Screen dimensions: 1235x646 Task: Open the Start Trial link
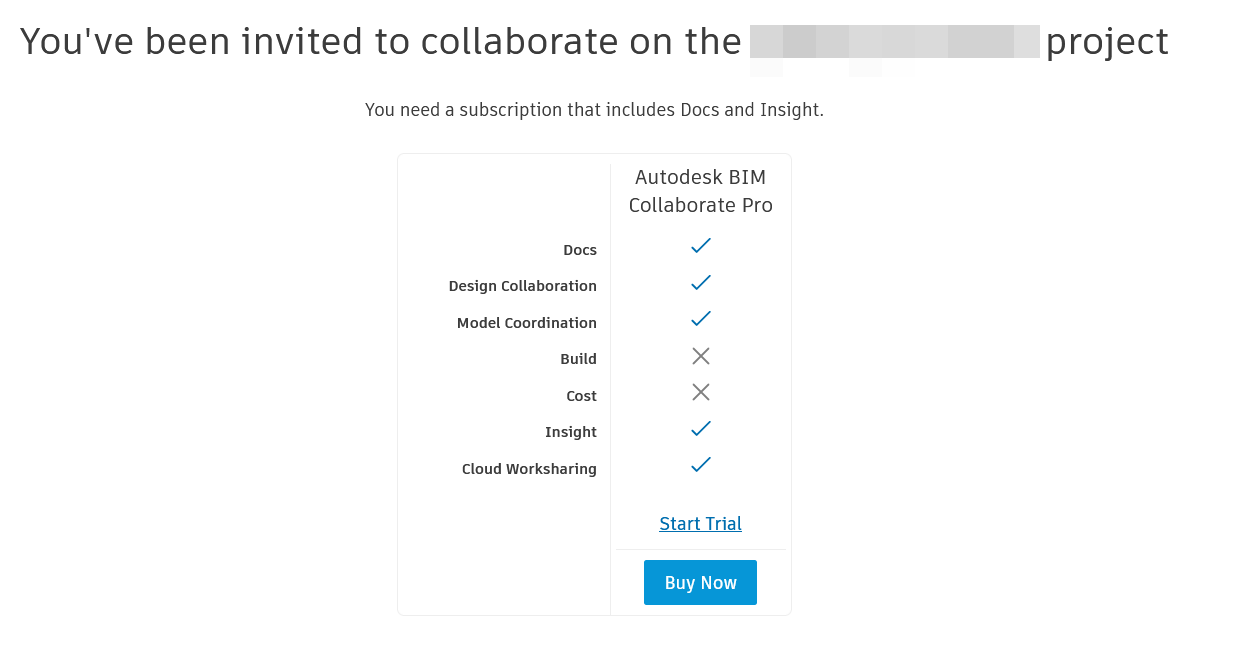click(x=700, y=524)
